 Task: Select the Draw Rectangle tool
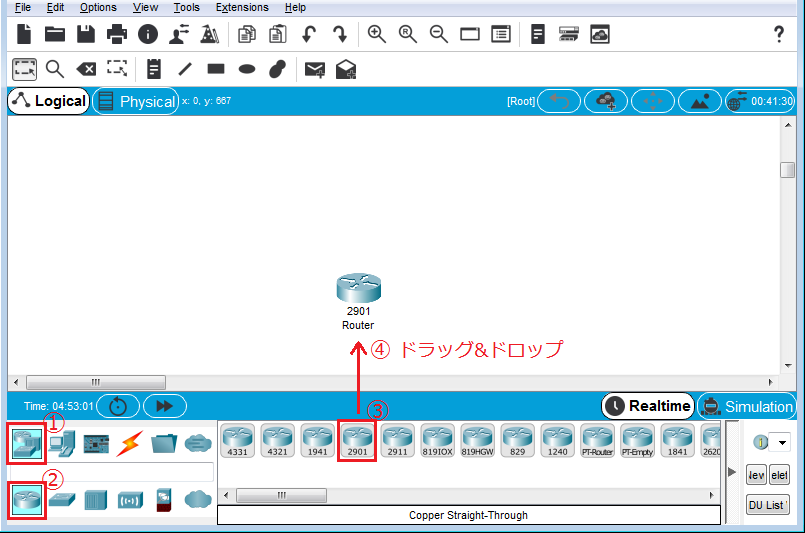[x=216, y=69]
